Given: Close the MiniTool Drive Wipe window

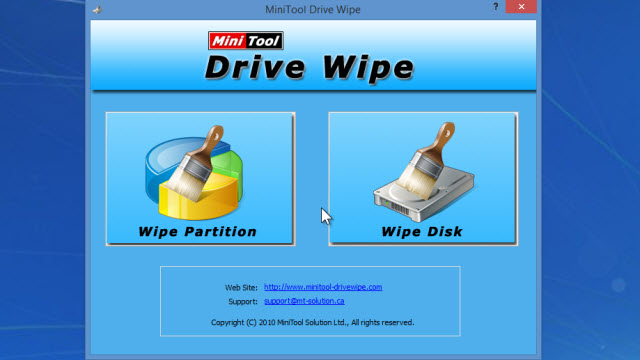Looking at the screenshot, I should [x=521, y=7].
